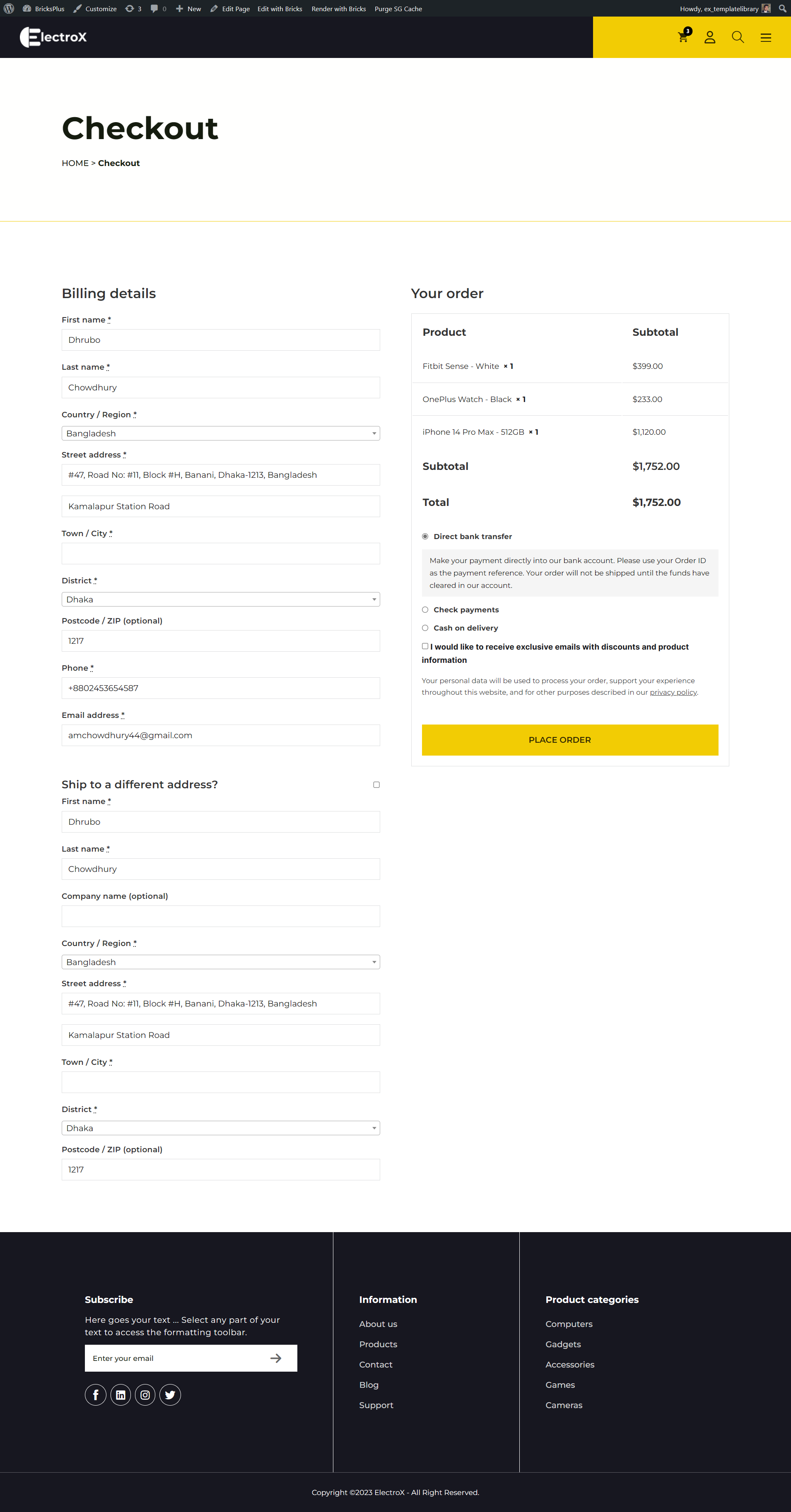Select Check payments radio button
Image resolution: width=791 pixels, height=1512 pixels.
click(x=425, y=610)
